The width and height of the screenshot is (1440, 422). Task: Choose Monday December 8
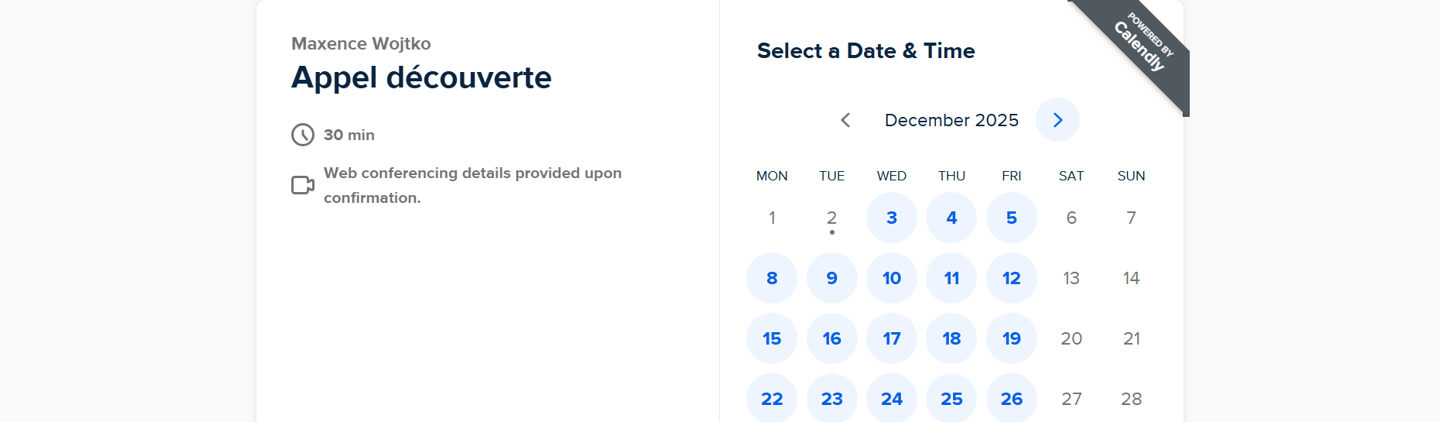pyautogui.click(x=772, y=278)
